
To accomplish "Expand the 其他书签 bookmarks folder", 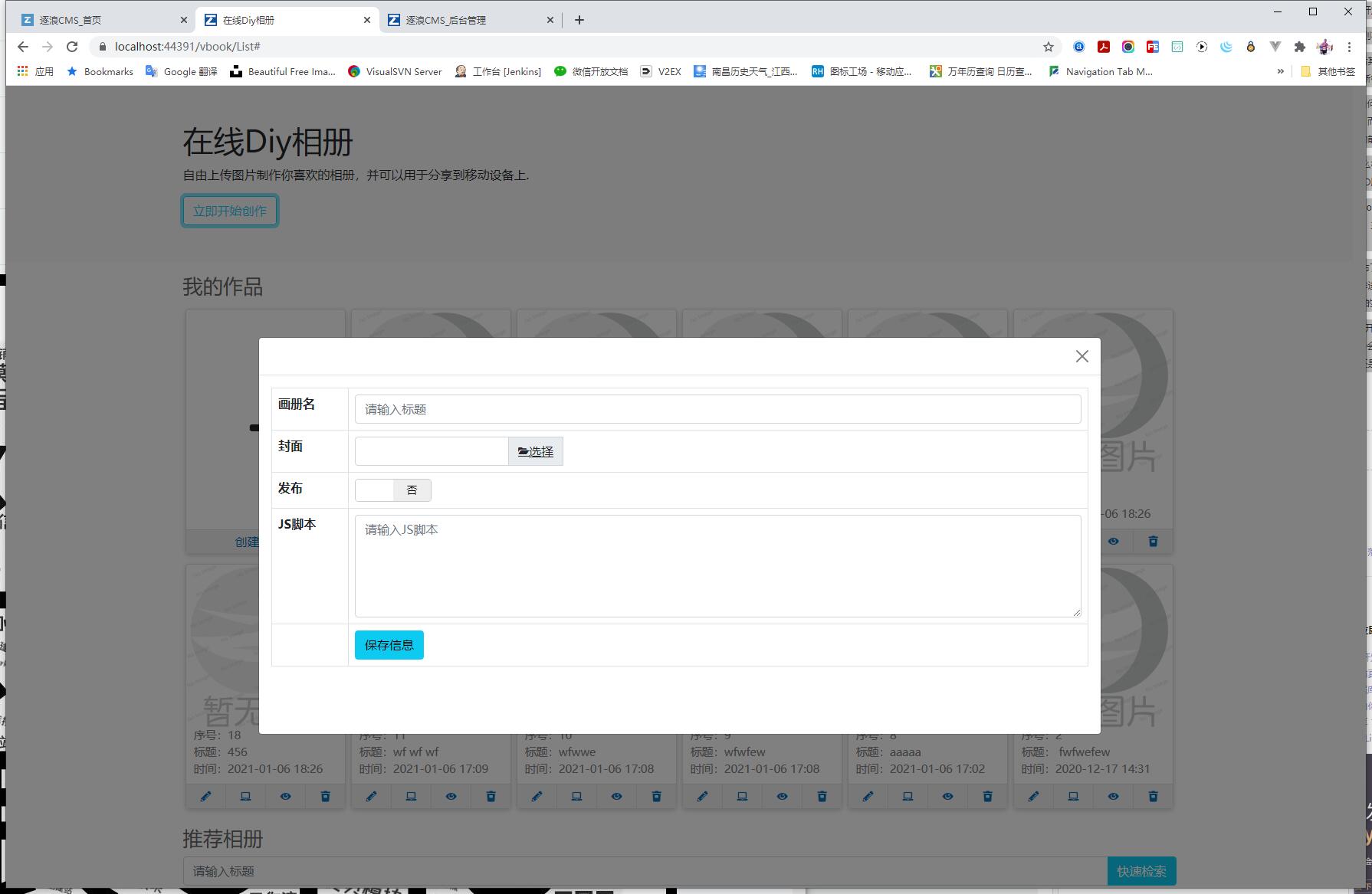I will (1330, 71).
